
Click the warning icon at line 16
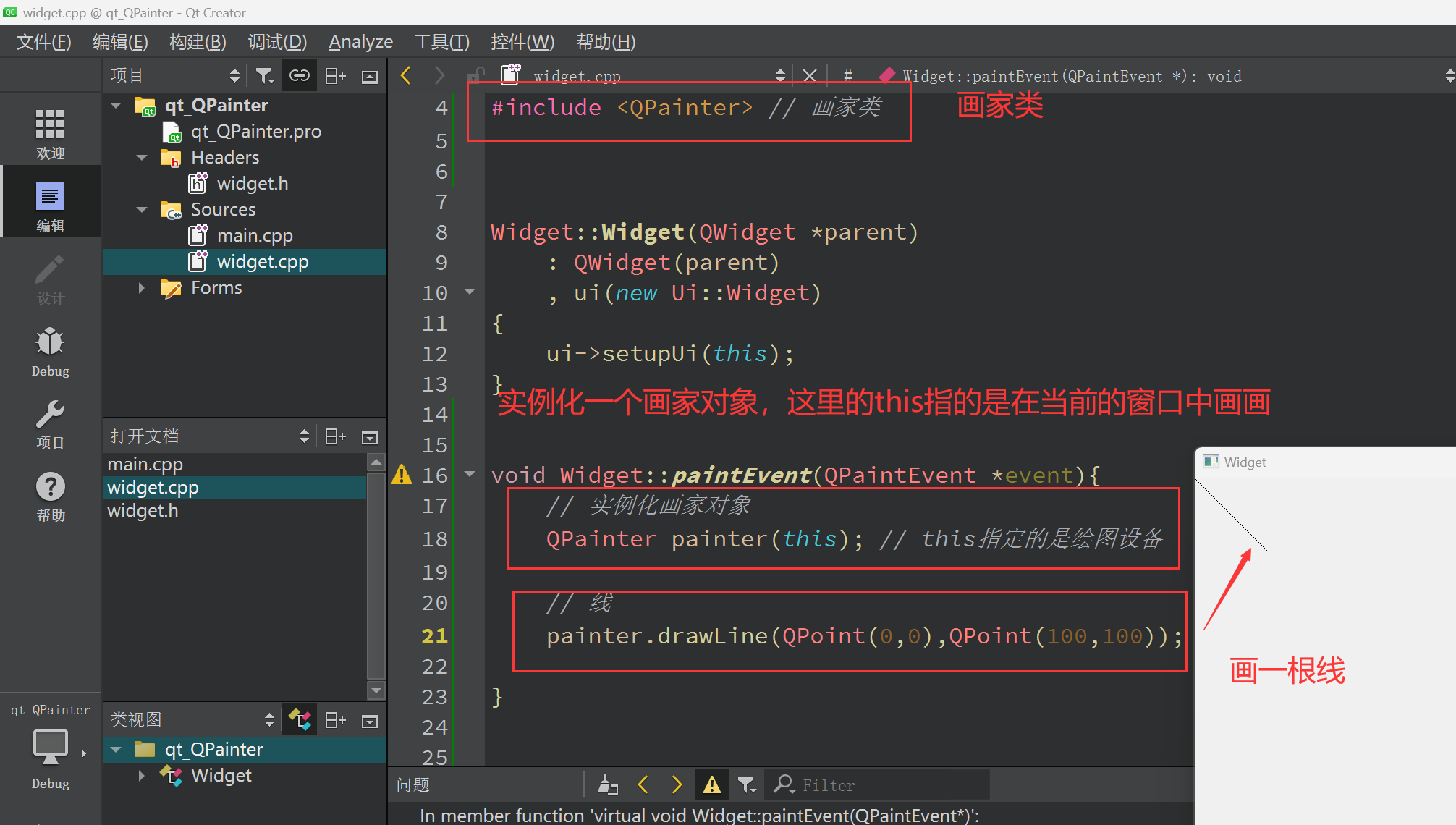pos(402,475)
